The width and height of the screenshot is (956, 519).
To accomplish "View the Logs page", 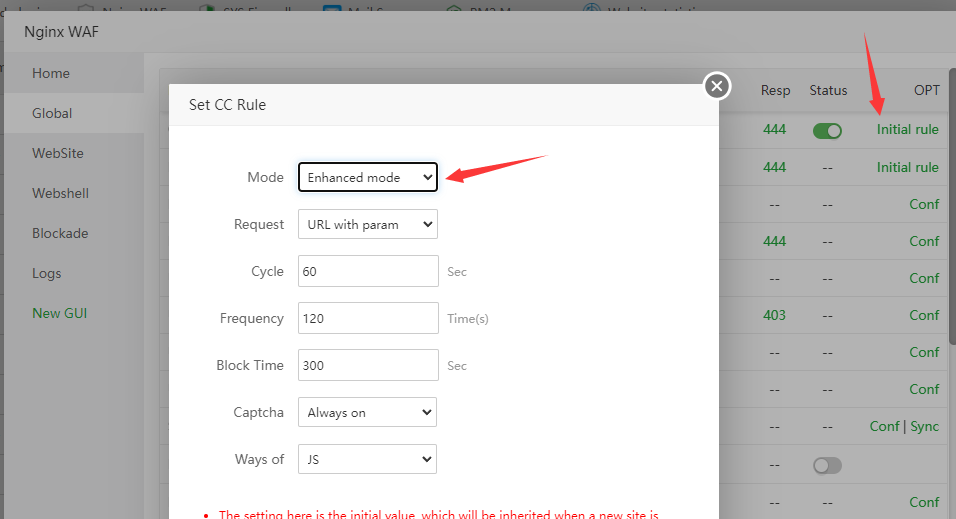I will point(47,273).
